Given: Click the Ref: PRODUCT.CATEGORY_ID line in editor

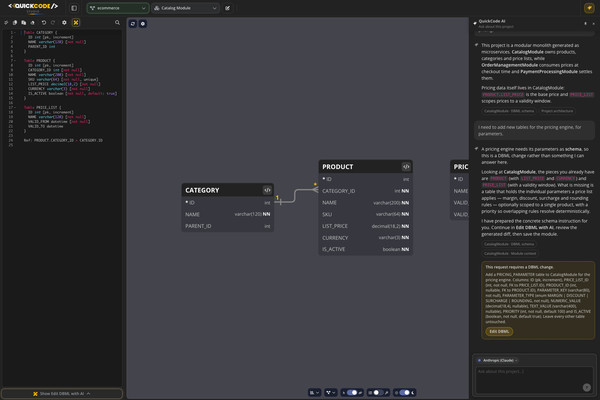Looking at the screenshot, I should pyautogui.click(x=63, y=140).
